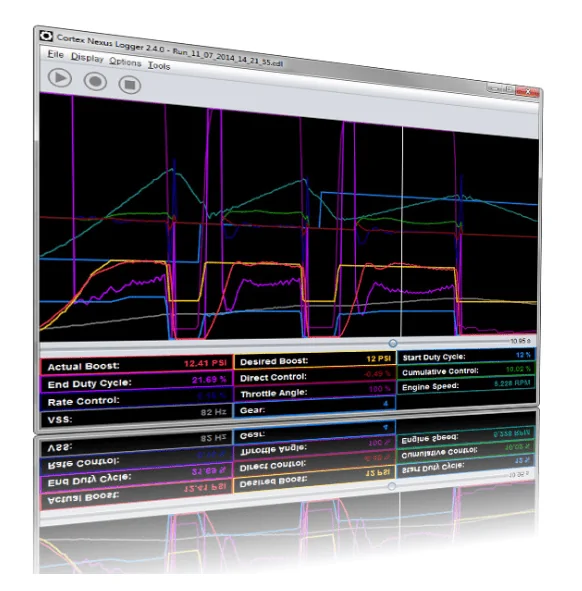Close the logger window
The image size is (582, 591).
click(528, 91)
